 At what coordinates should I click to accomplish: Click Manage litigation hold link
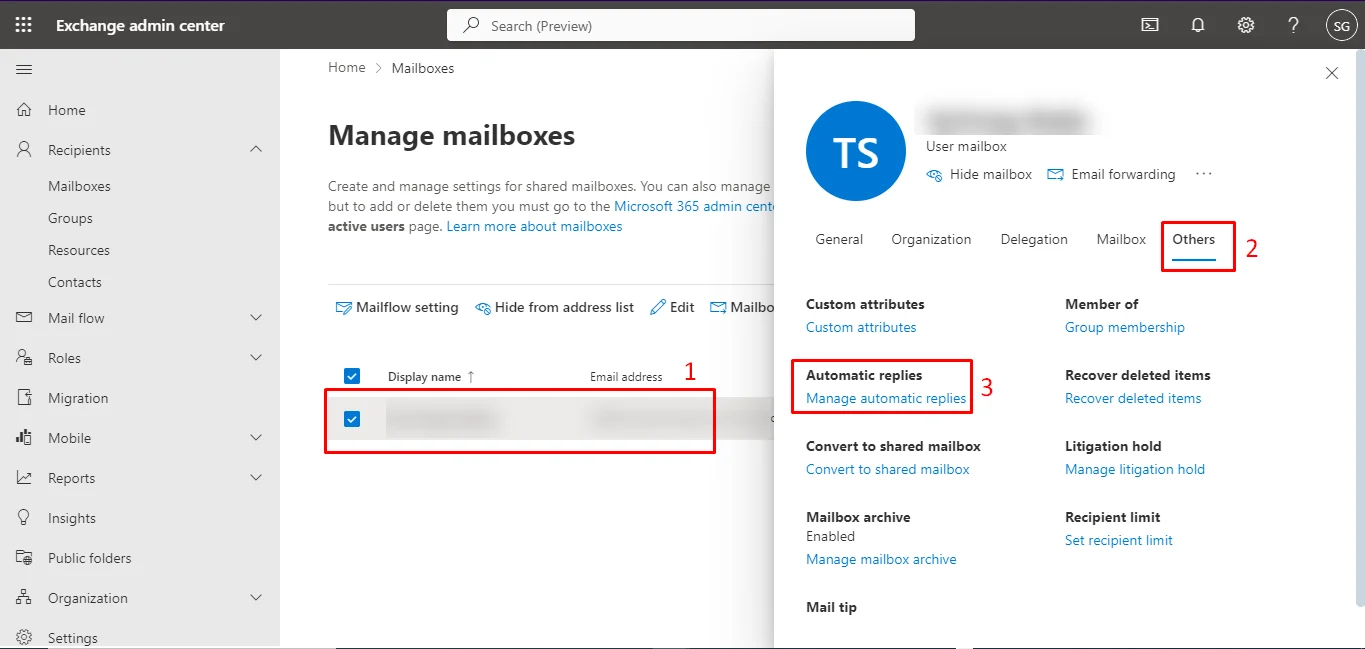1135,469
